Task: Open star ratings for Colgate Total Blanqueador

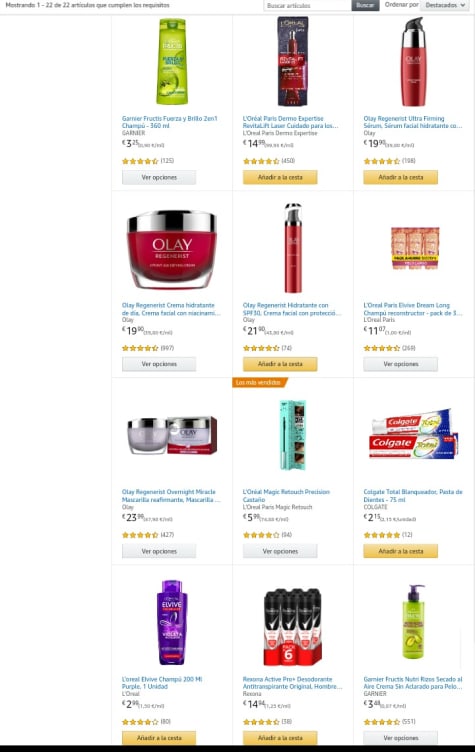Action: pos(382,535)
